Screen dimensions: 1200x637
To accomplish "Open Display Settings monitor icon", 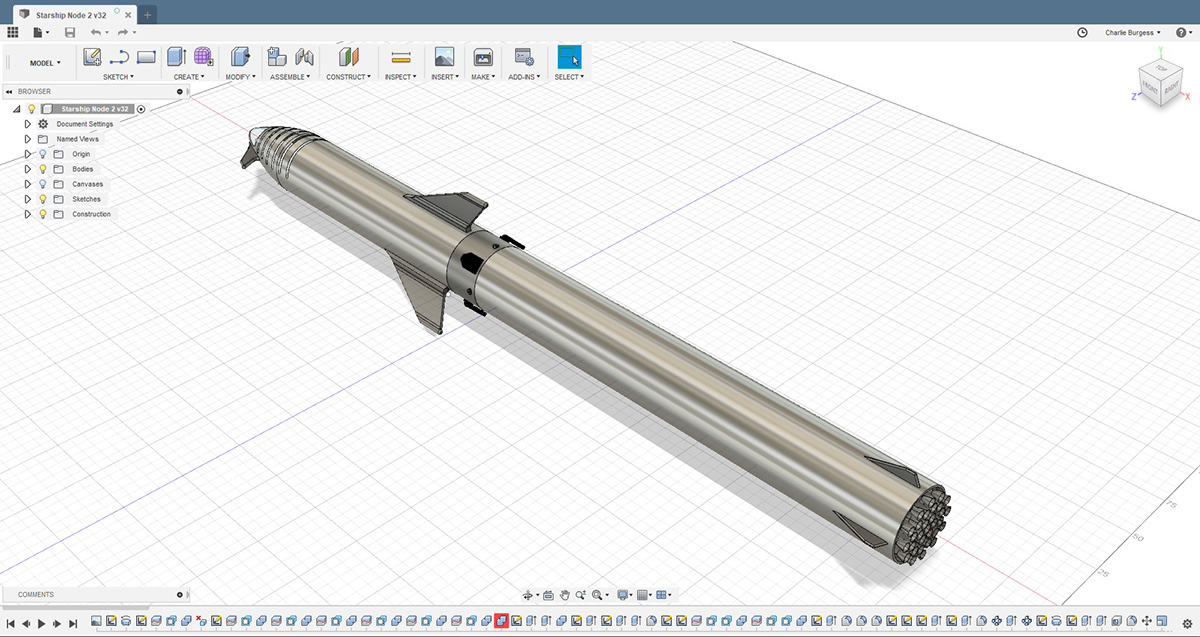I will click(x=622, y=595).
